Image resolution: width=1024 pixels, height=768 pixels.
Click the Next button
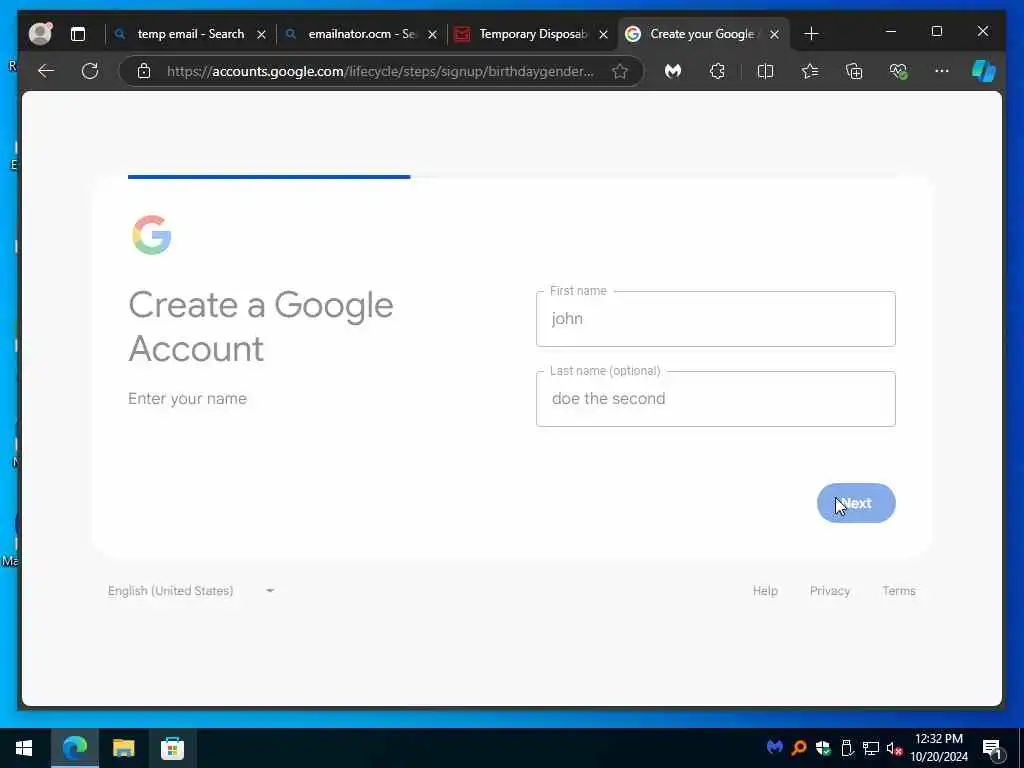coord(856,503)
